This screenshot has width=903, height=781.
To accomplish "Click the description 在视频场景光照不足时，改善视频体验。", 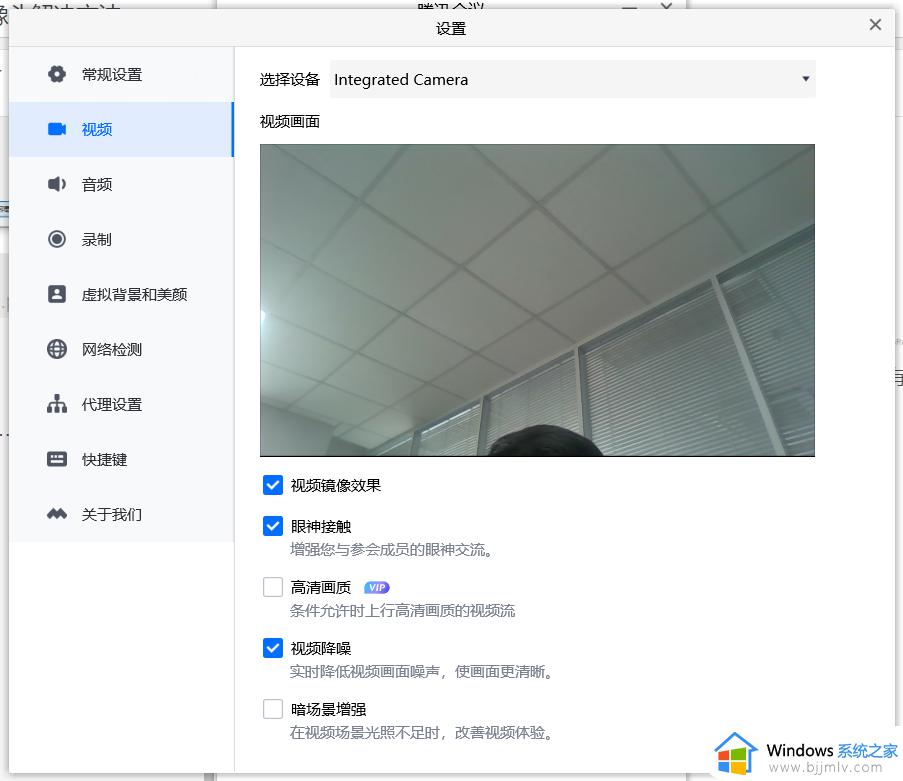I will (422, 733).
